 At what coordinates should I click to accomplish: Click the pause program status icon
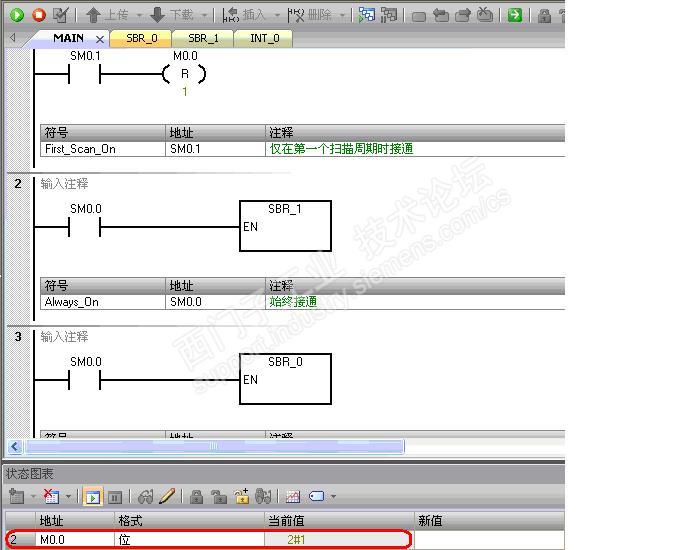389,15
